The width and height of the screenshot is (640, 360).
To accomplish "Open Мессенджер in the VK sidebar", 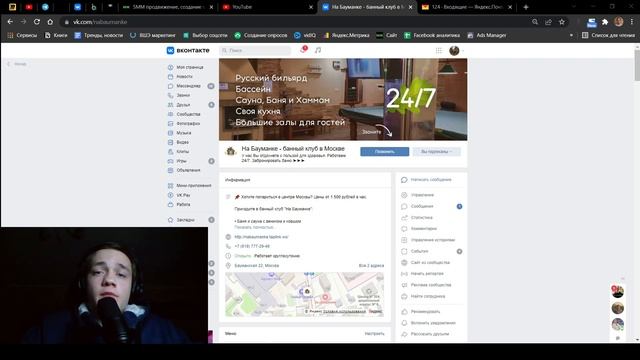I will click(184, 86).
